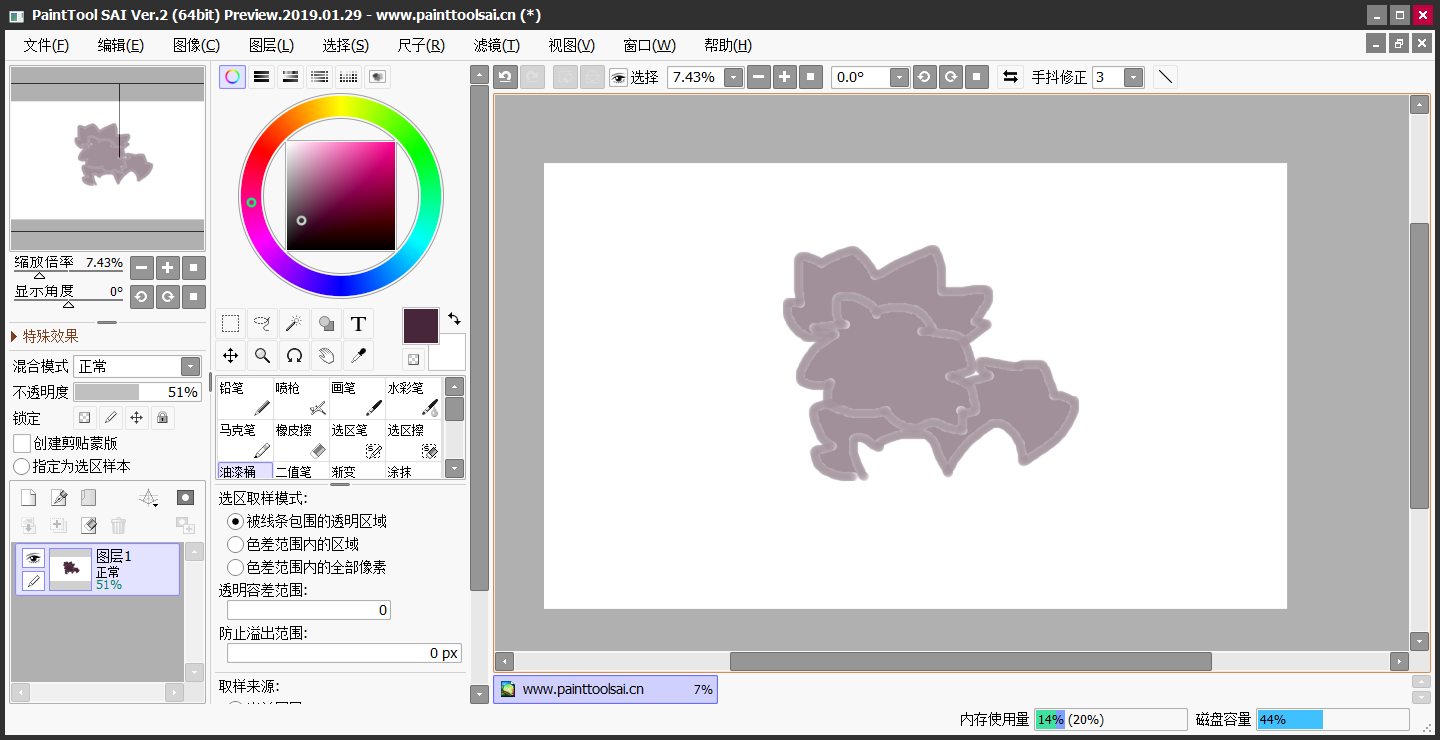
Task: Show the swatches panel
Action: tap(348, 77)
